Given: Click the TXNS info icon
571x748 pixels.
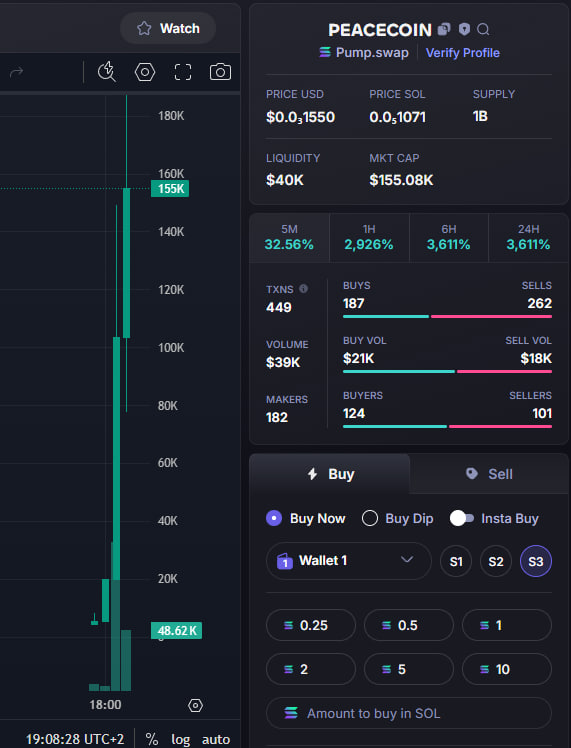Looking at the screenshot, I should pos(303,289).
